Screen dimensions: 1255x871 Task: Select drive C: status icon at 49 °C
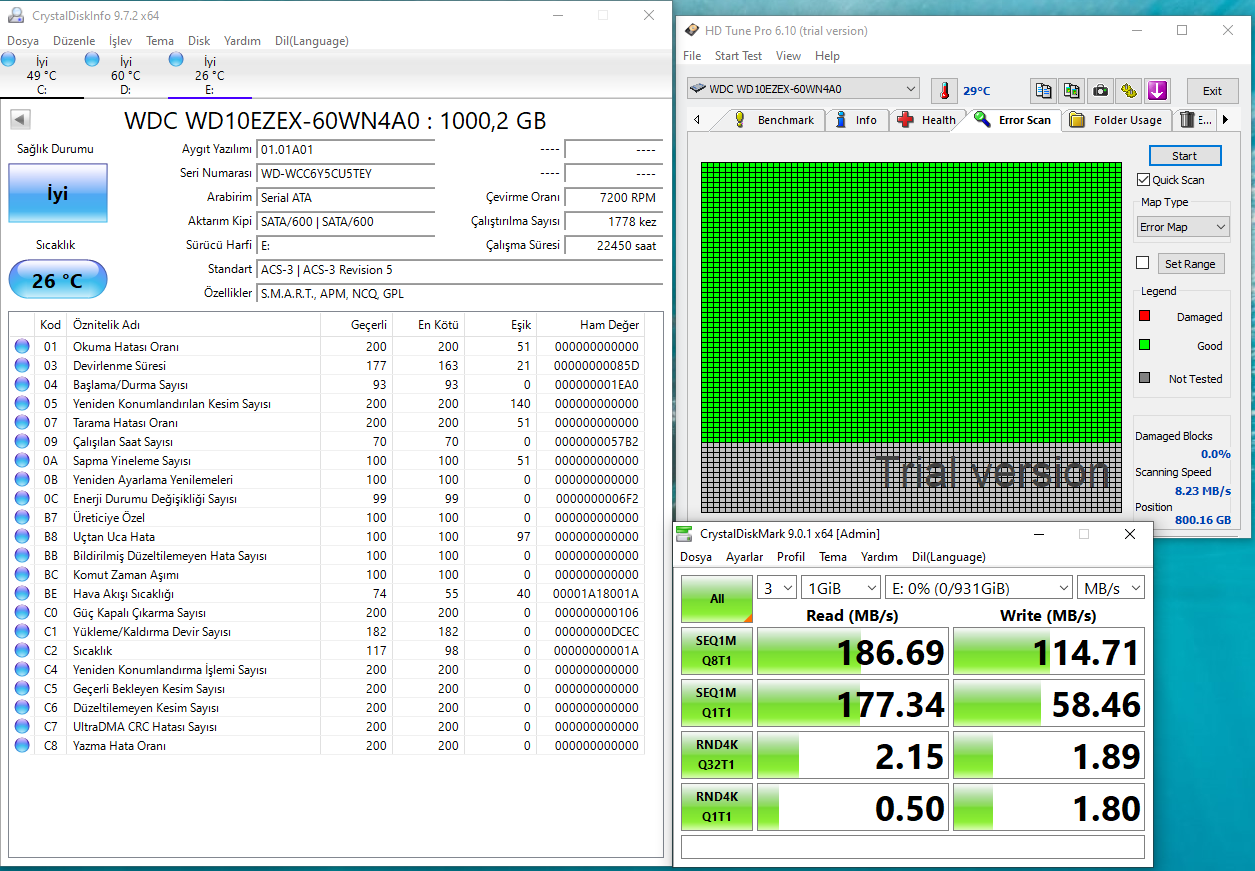click(9, 61)
